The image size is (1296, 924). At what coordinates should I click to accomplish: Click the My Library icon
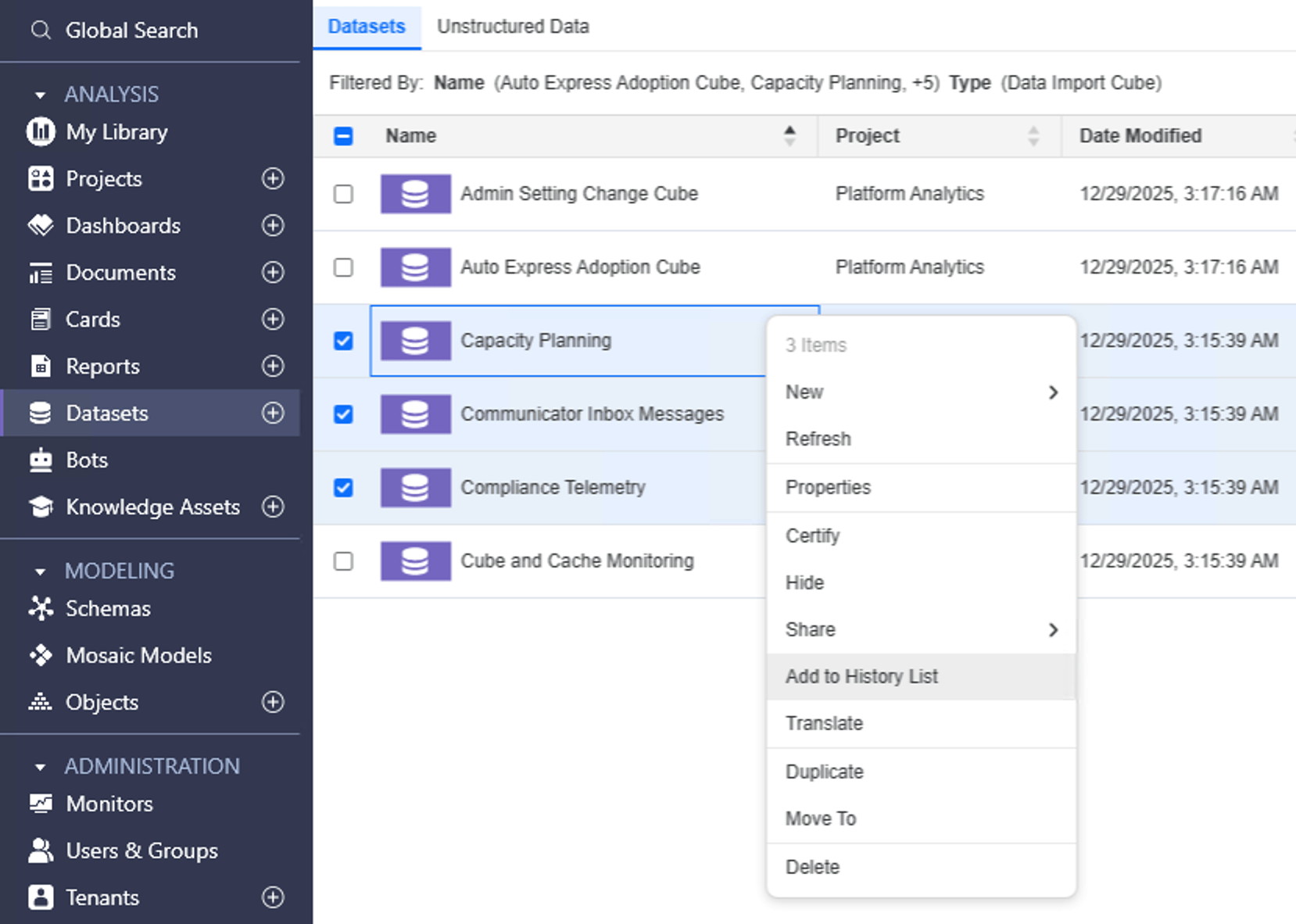pyautogui.click(x=39, y=131)
